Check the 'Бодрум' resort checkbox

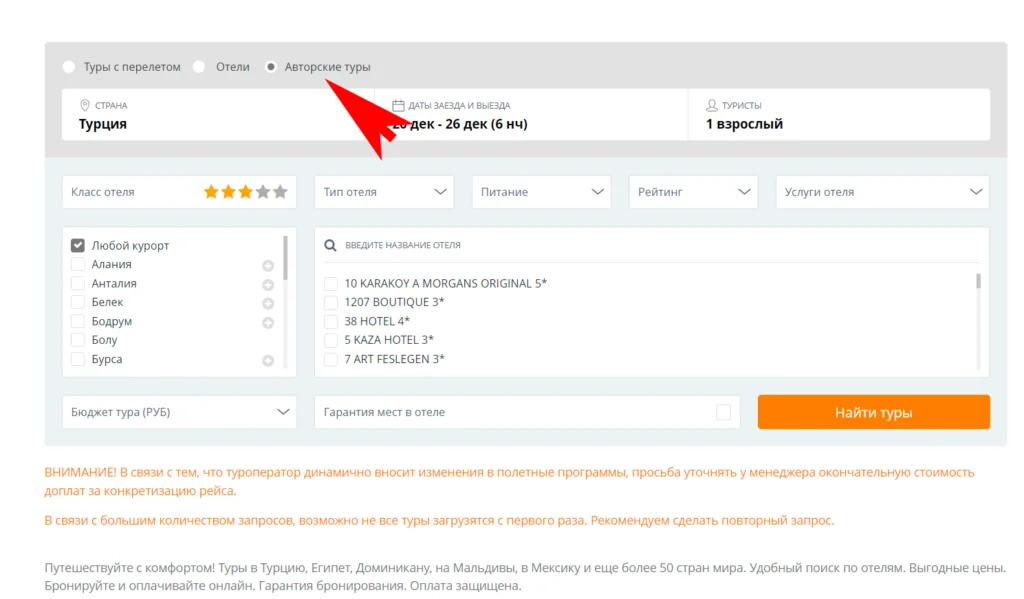point(78,321)
